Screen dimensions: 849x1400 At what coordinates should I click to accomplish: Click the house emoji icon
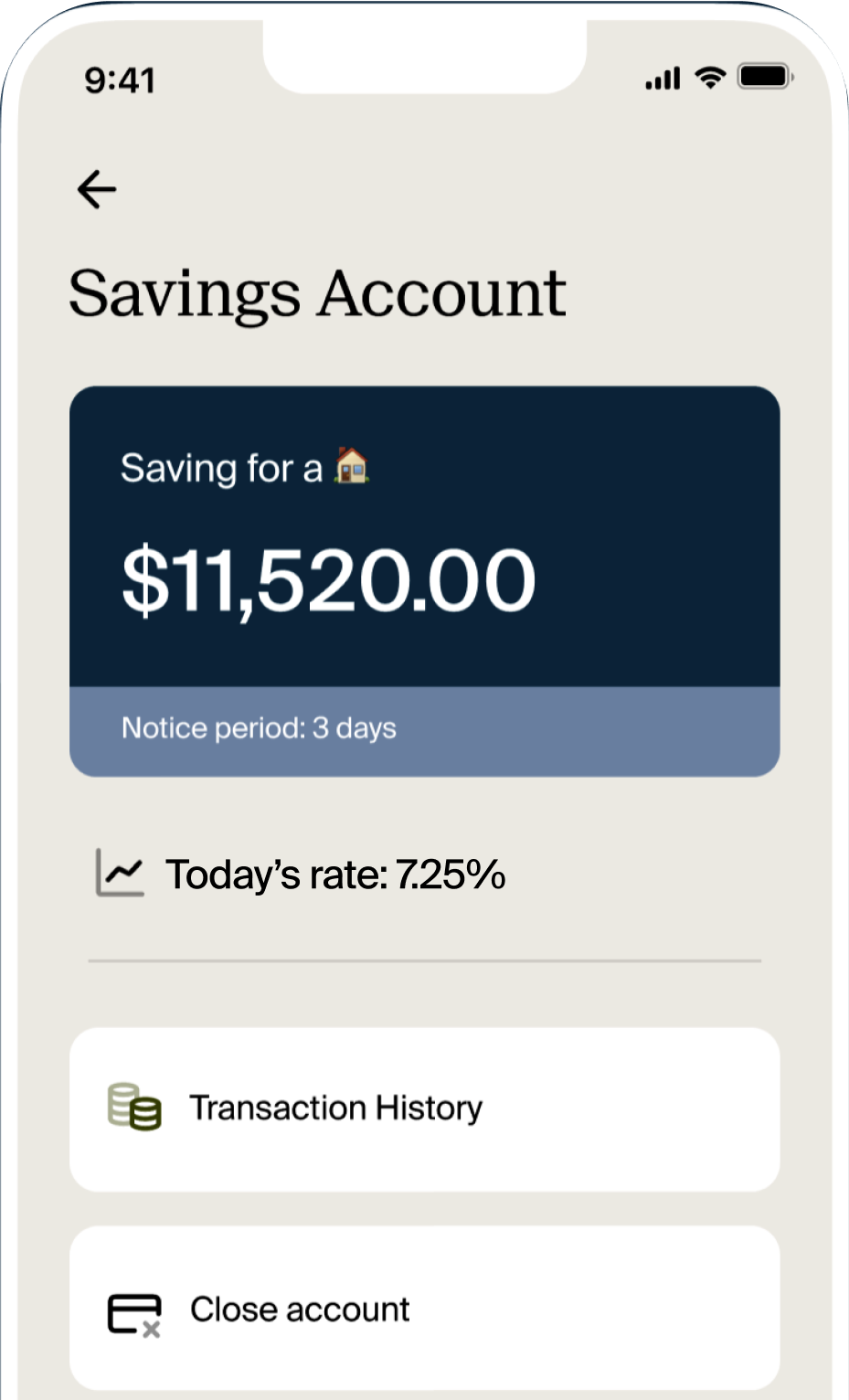352,466
